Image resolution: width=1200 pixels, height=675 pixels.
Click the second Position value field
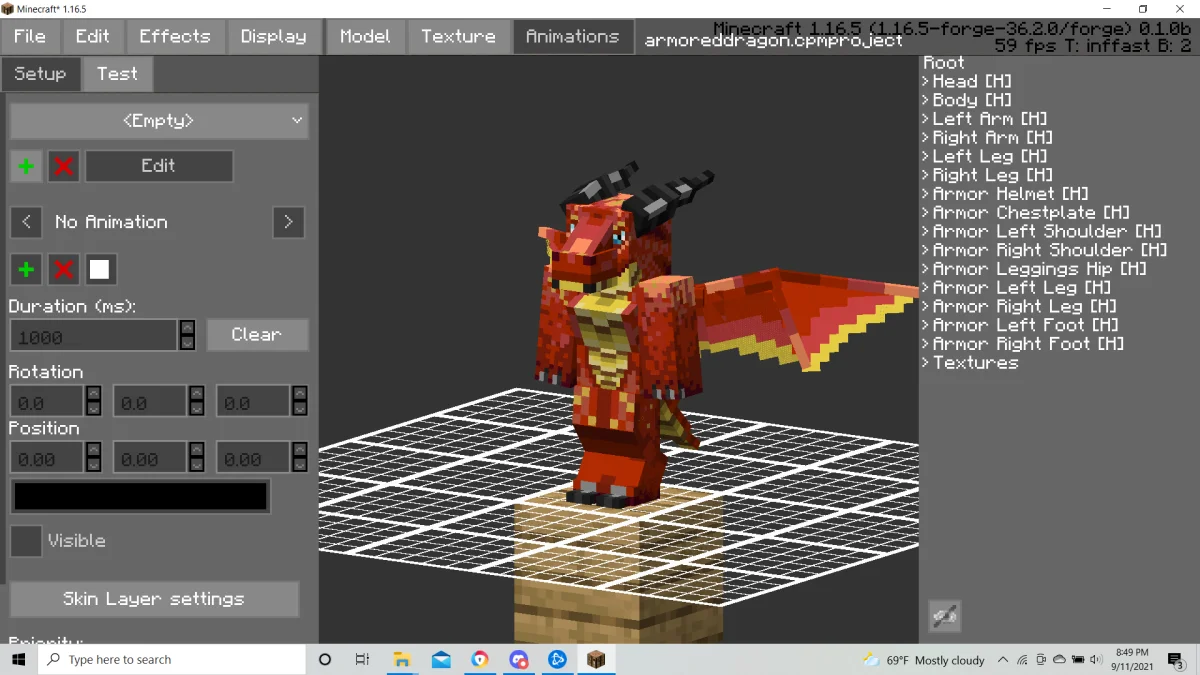click(150, 458)
